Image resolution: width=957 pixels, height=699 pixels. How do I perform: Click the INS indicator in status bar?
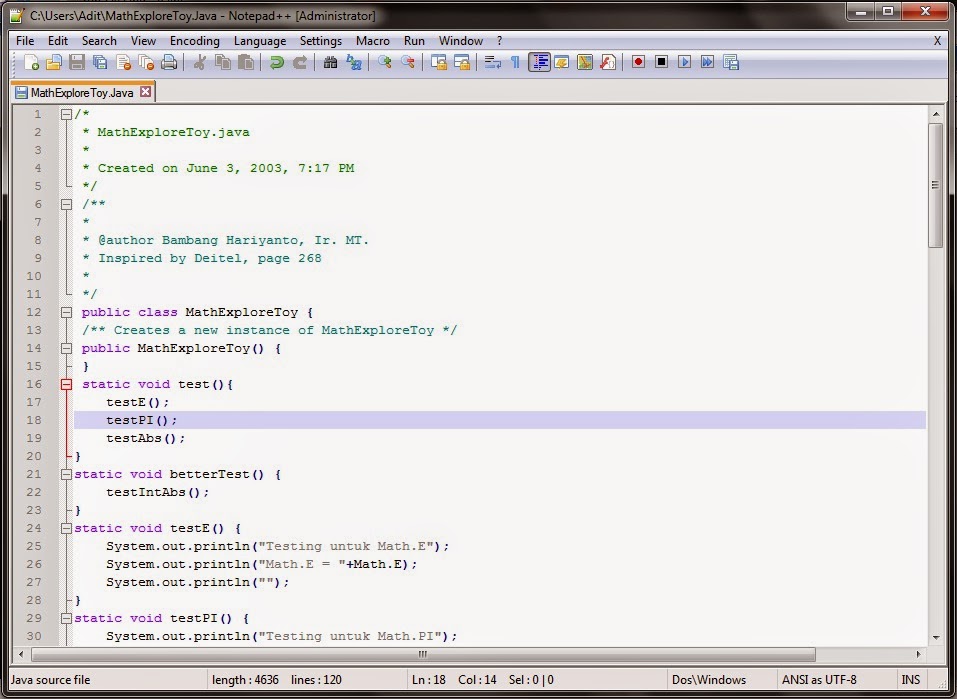911,679
